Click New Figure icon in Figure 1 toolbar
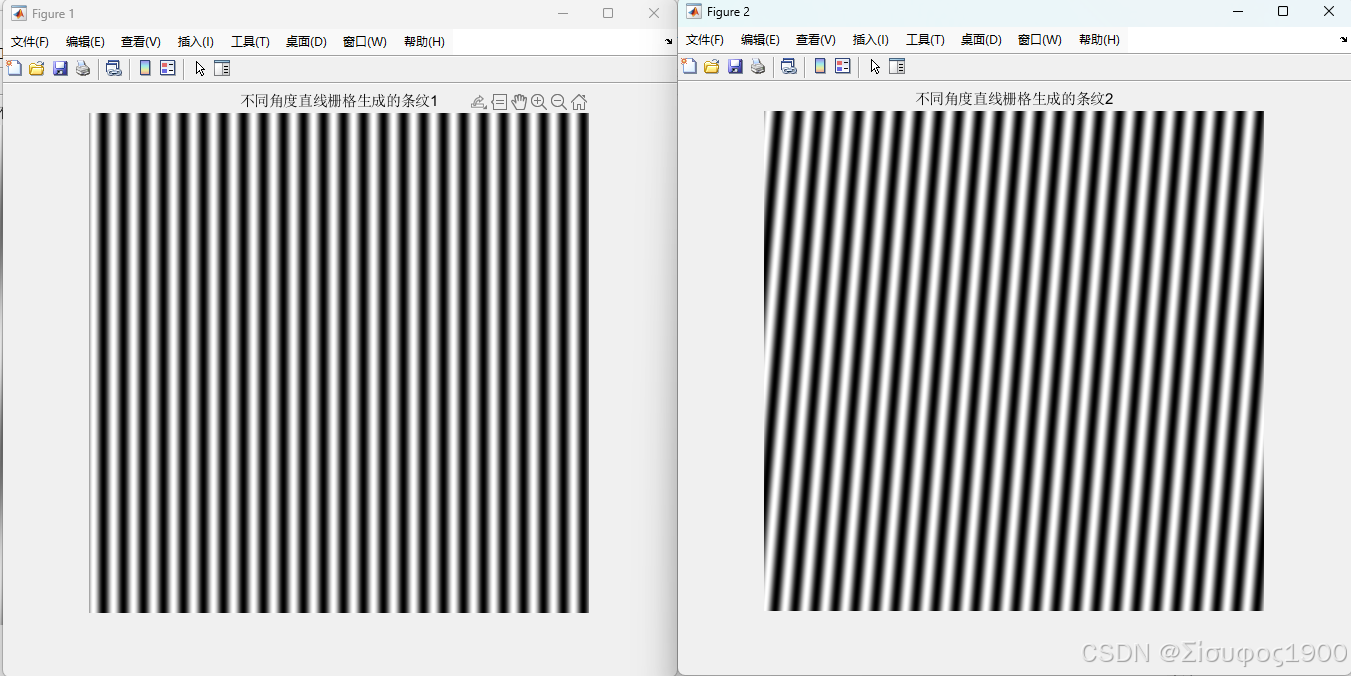1351x676 pixels. point(14,68)
